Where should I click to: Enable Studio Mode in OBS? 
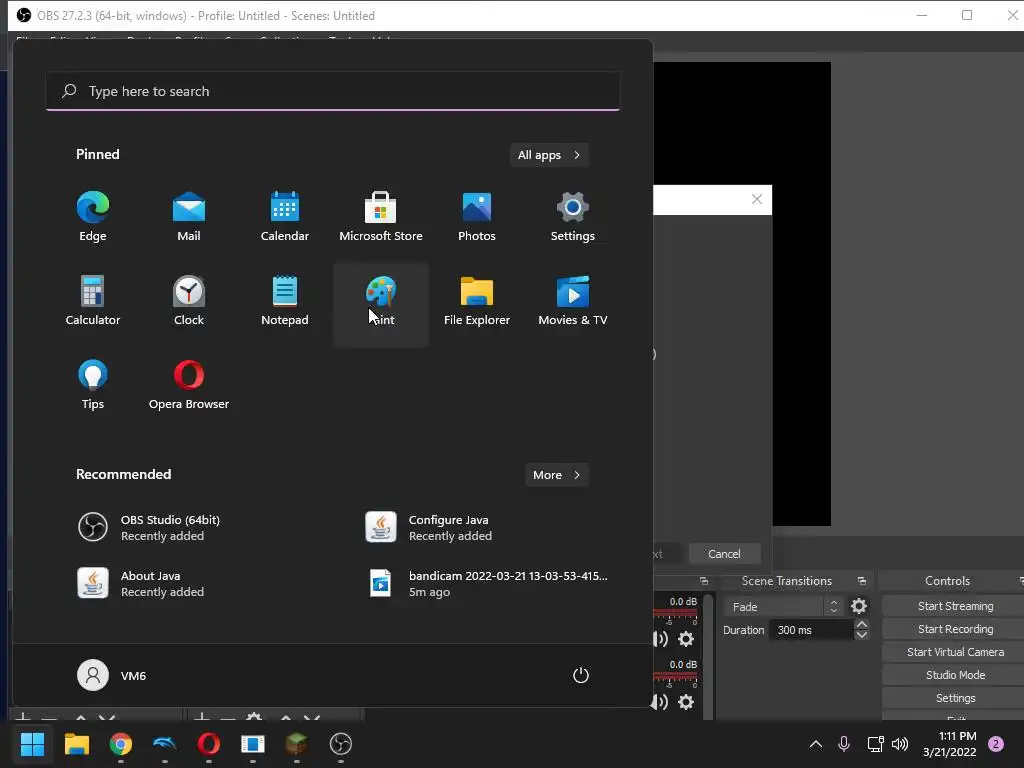[x=955, y=675]
